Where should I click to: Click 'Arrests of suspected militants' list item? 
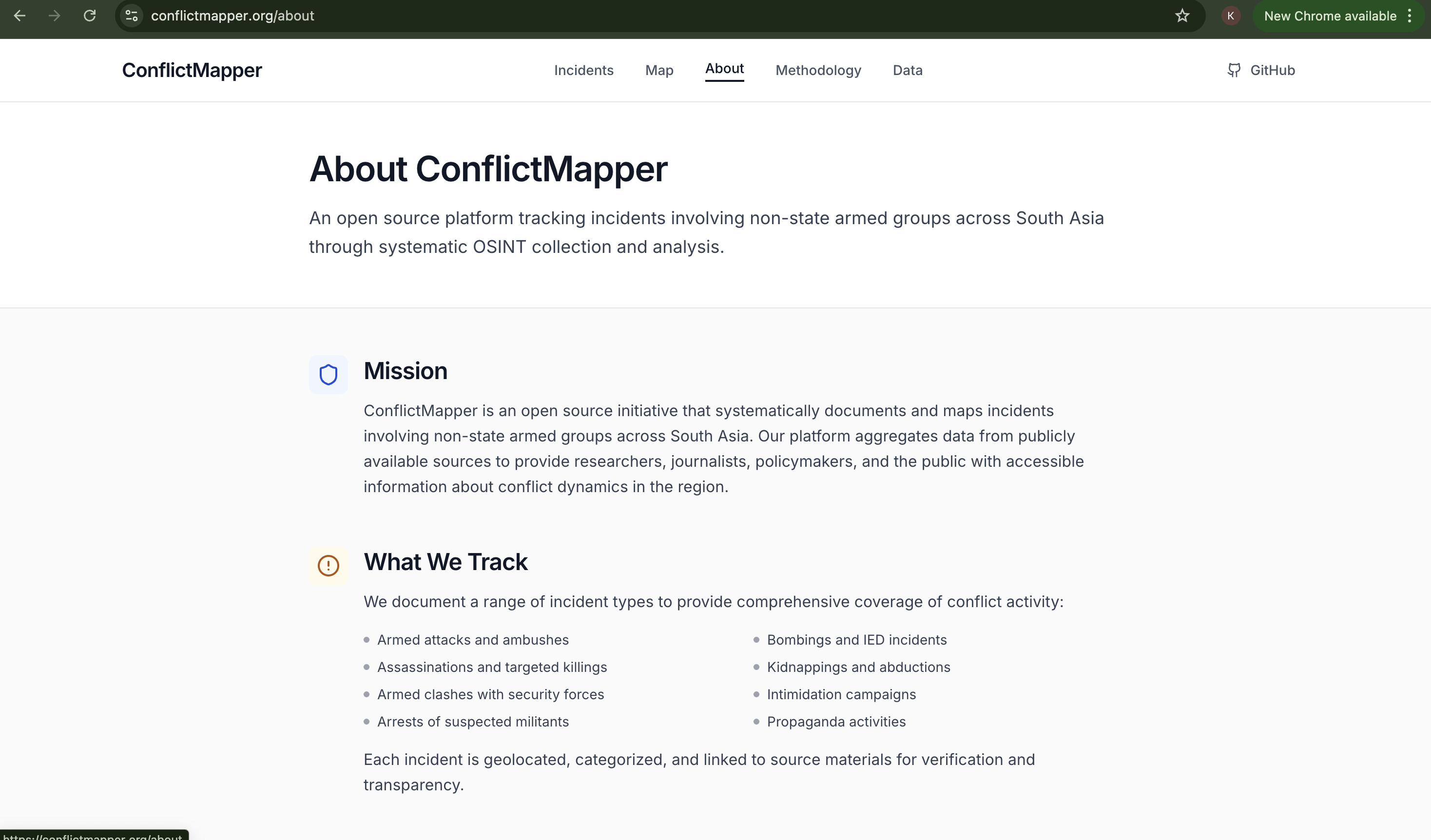(473, 722)
